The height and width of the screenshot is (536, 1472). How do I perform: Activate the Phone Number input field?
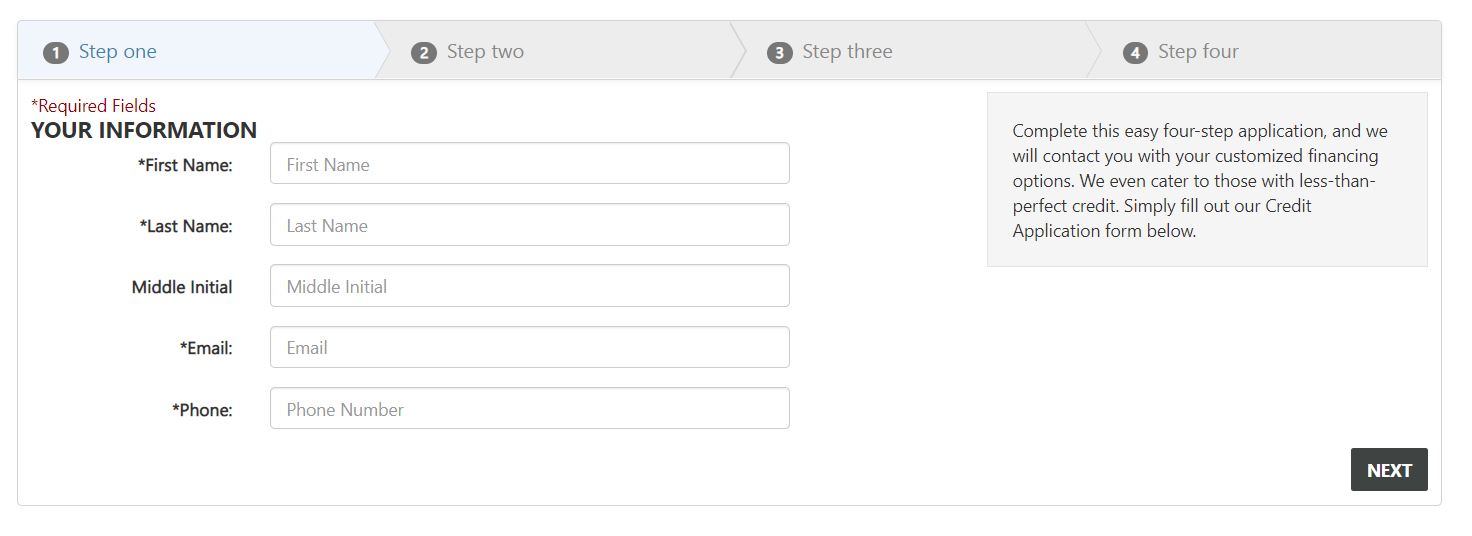(529, 409)
